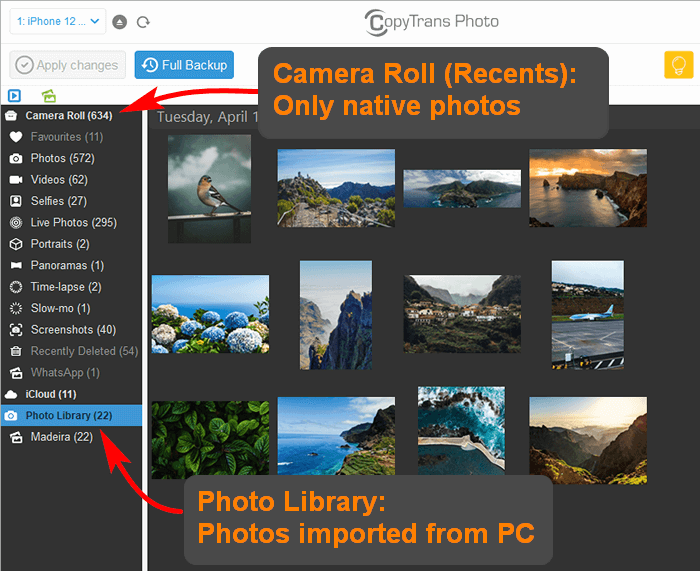Select Photo Library (22) in sidebar
Image resolution: width=700 pixels, height=571 pixels.
point(69,416)
